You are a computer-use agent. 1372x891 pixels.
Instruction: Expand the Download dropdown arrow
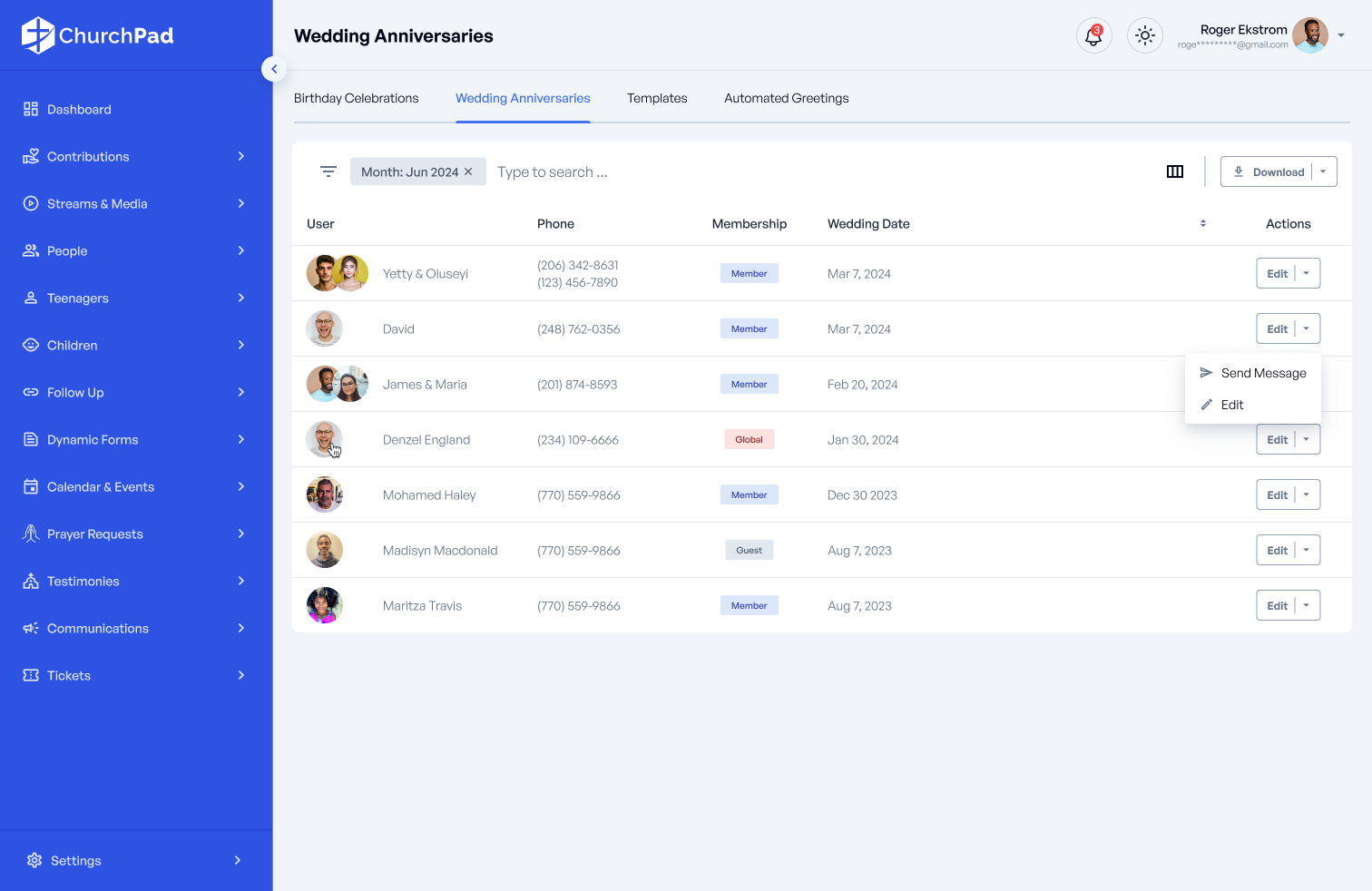click(1323, 171)
